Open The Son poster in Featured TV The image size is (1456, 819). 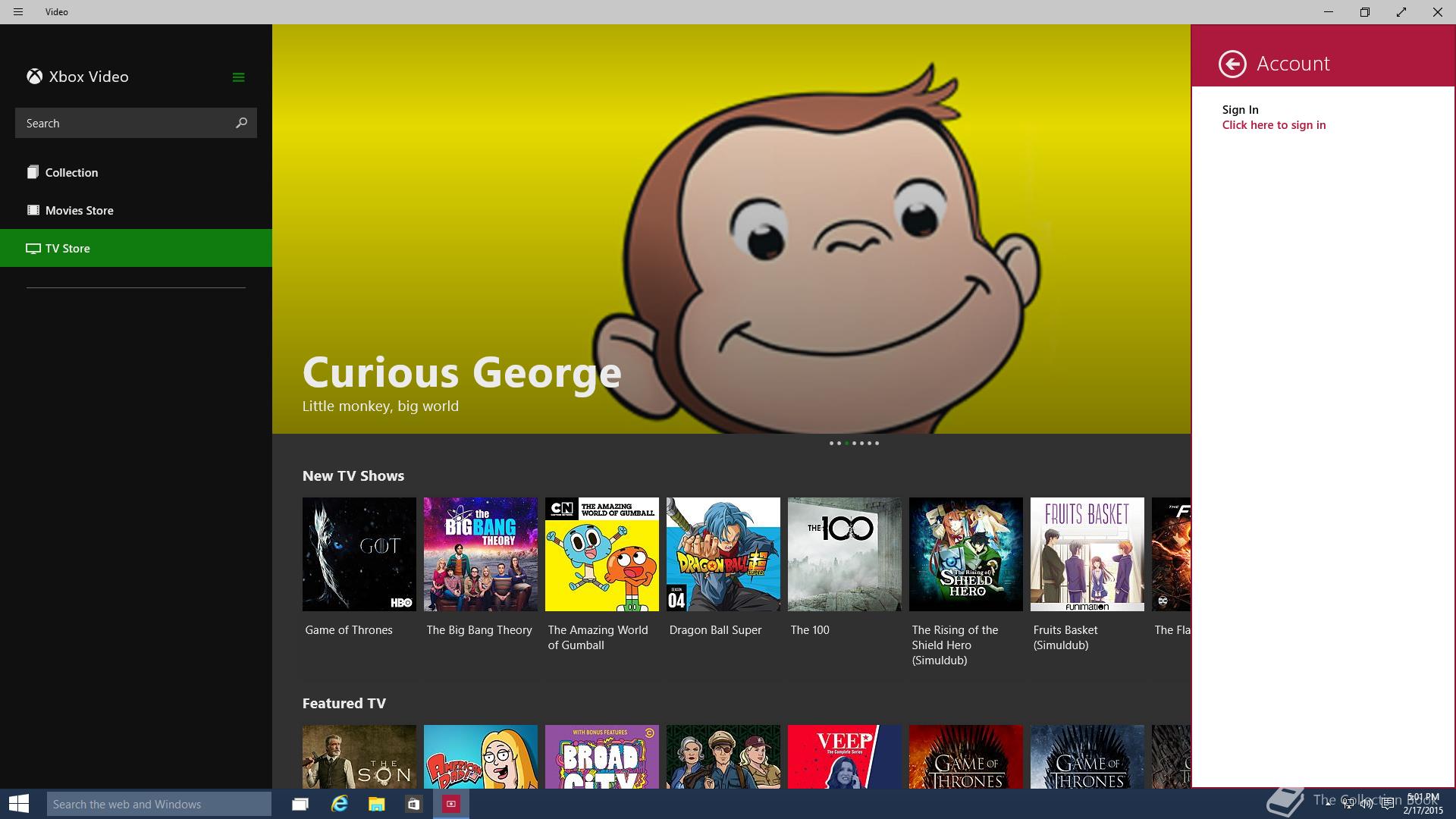(x=359, y=756)
